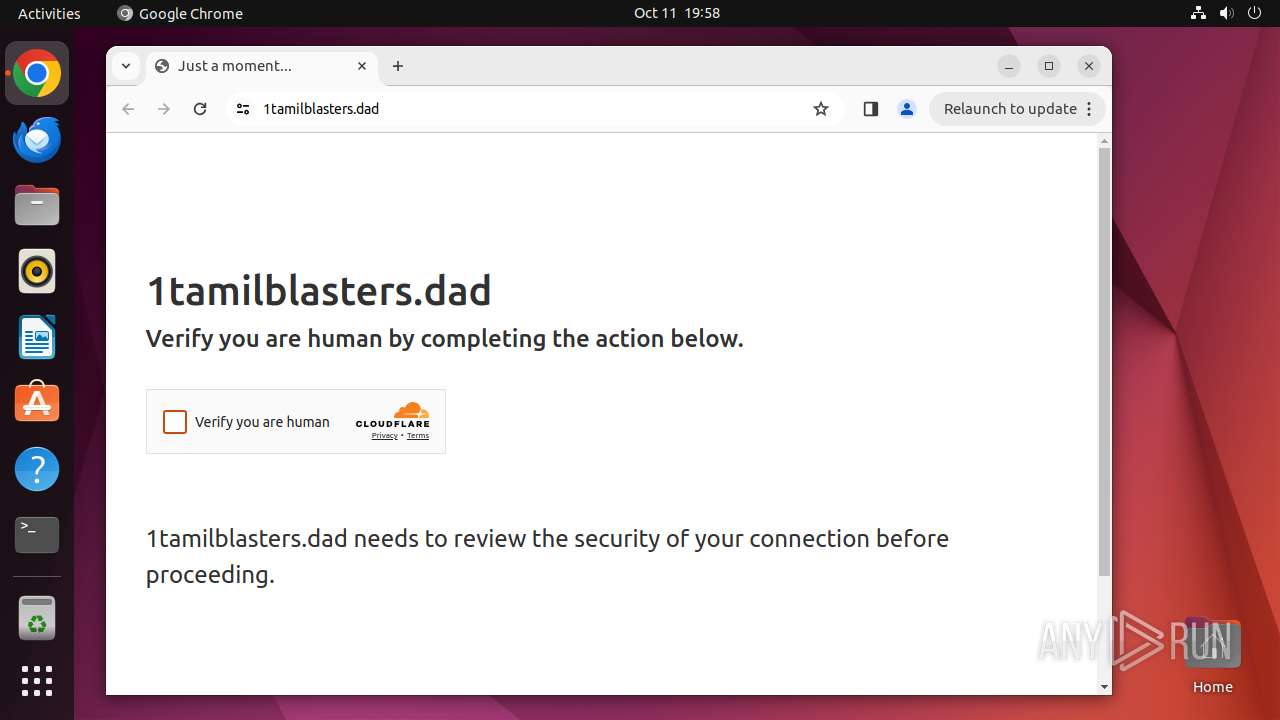This screenshot has height=720, width=1280.
Task: Open the Cloudflare Terms link
Action: [x=418, y=436]
